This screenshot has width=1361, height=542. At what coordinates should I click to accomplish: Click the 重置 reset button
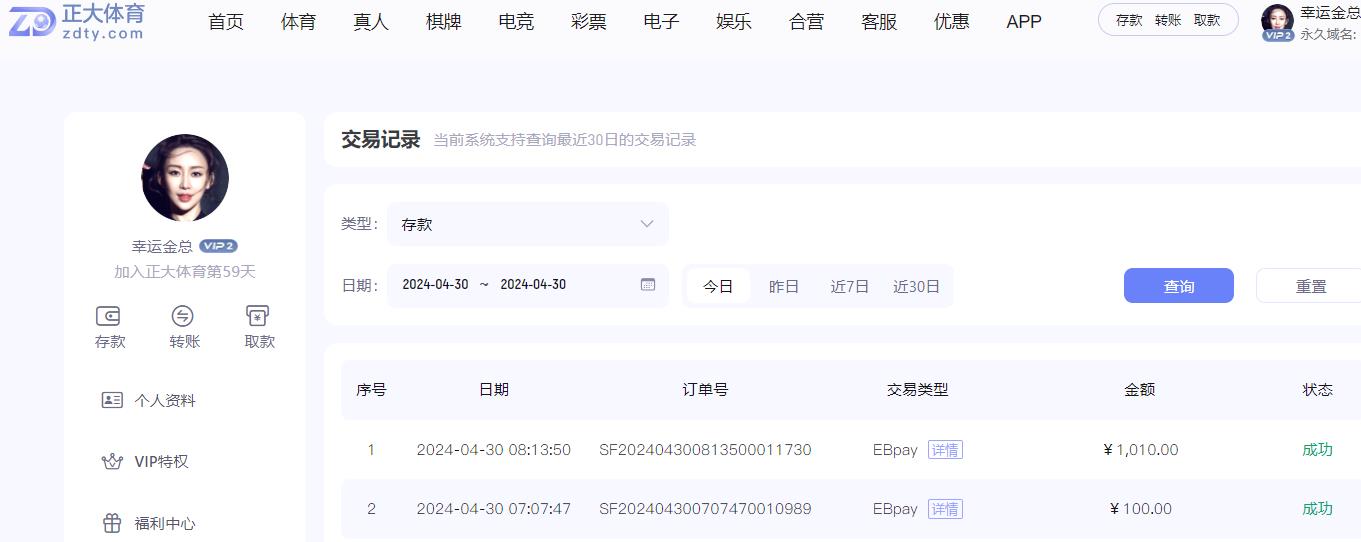pyautogui.click(x=1310, y=286)
